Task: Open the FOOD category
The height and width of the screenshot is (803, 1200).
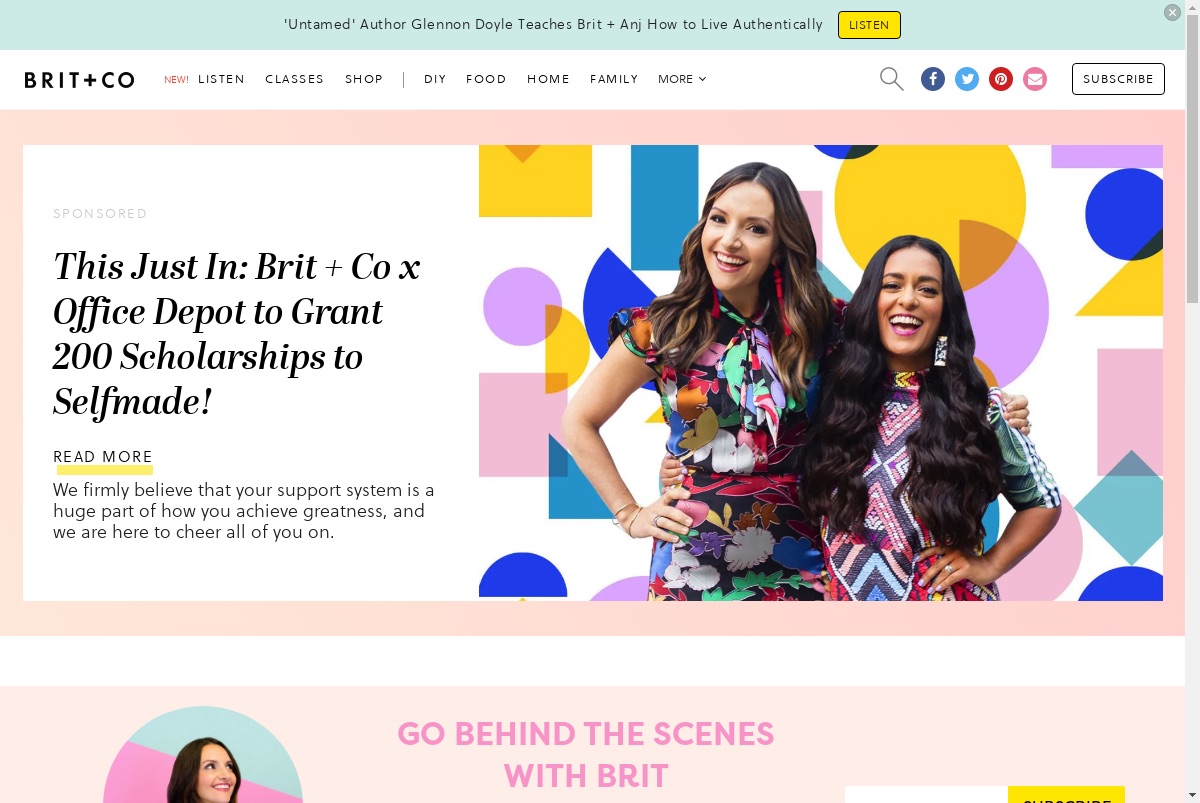Action: (486, 79)
